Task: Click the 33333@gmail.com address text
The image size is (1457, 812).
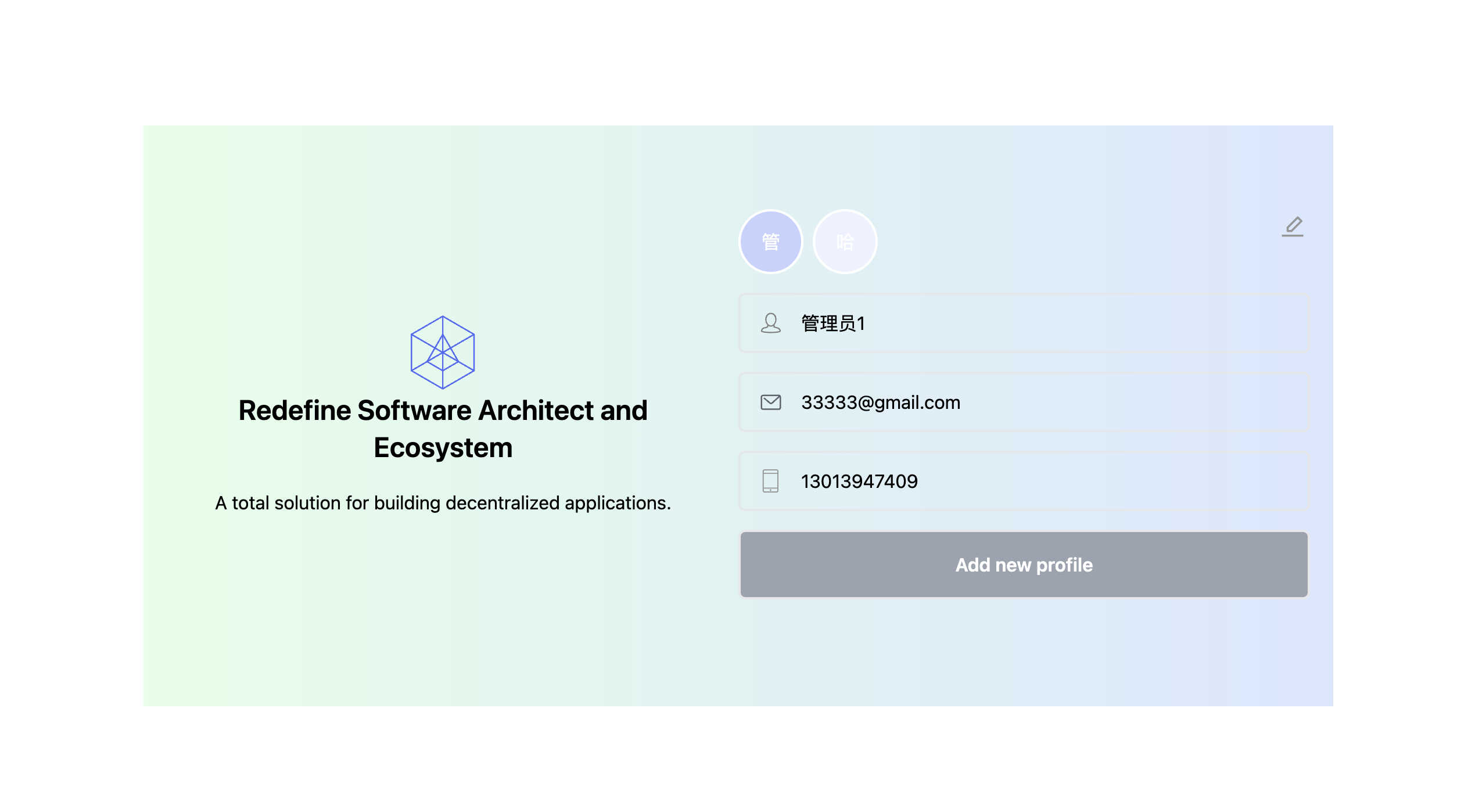Action: click(880, 403)
